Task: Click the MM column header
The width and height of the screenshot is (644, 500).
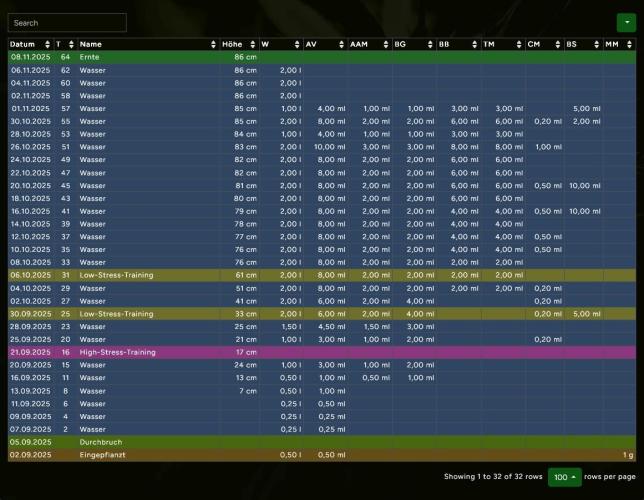Action: tap(612, 45)
